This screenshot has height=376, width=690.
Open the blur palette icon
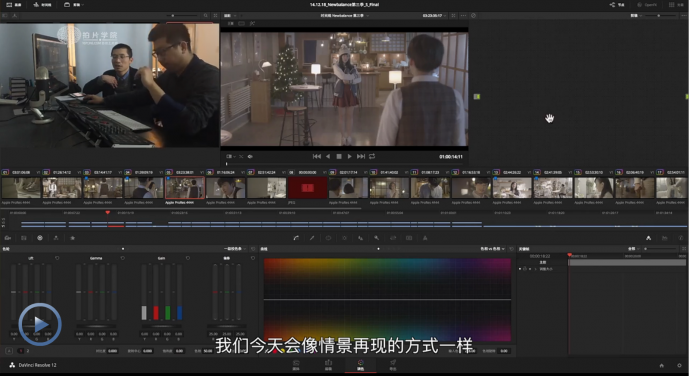[360, 238]
